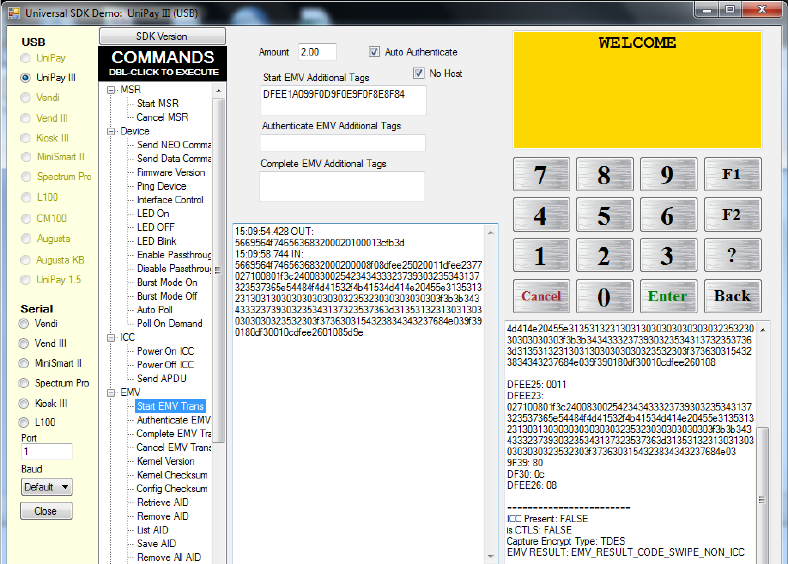
Task: Click Start EMV Additional Tags field
Action: (343, 100)
